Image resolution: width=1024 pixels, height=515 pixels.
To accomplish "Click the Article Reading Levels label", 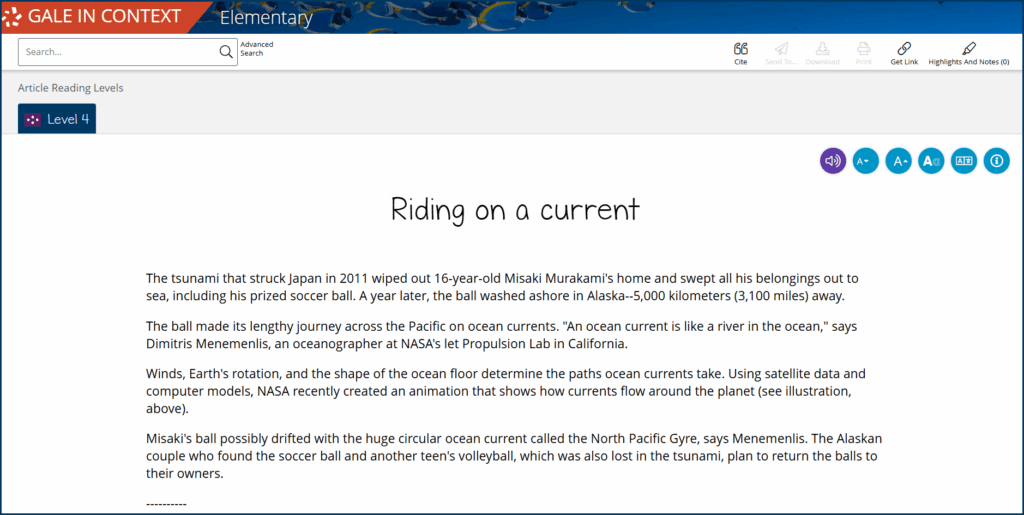I will (x=70, y=88).
